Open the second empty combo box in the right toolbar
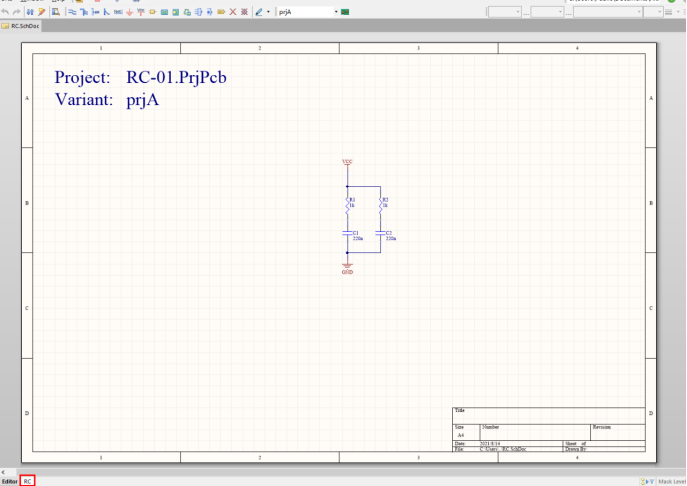This screenshot has height=486, width=687. [x=546, y=12]
